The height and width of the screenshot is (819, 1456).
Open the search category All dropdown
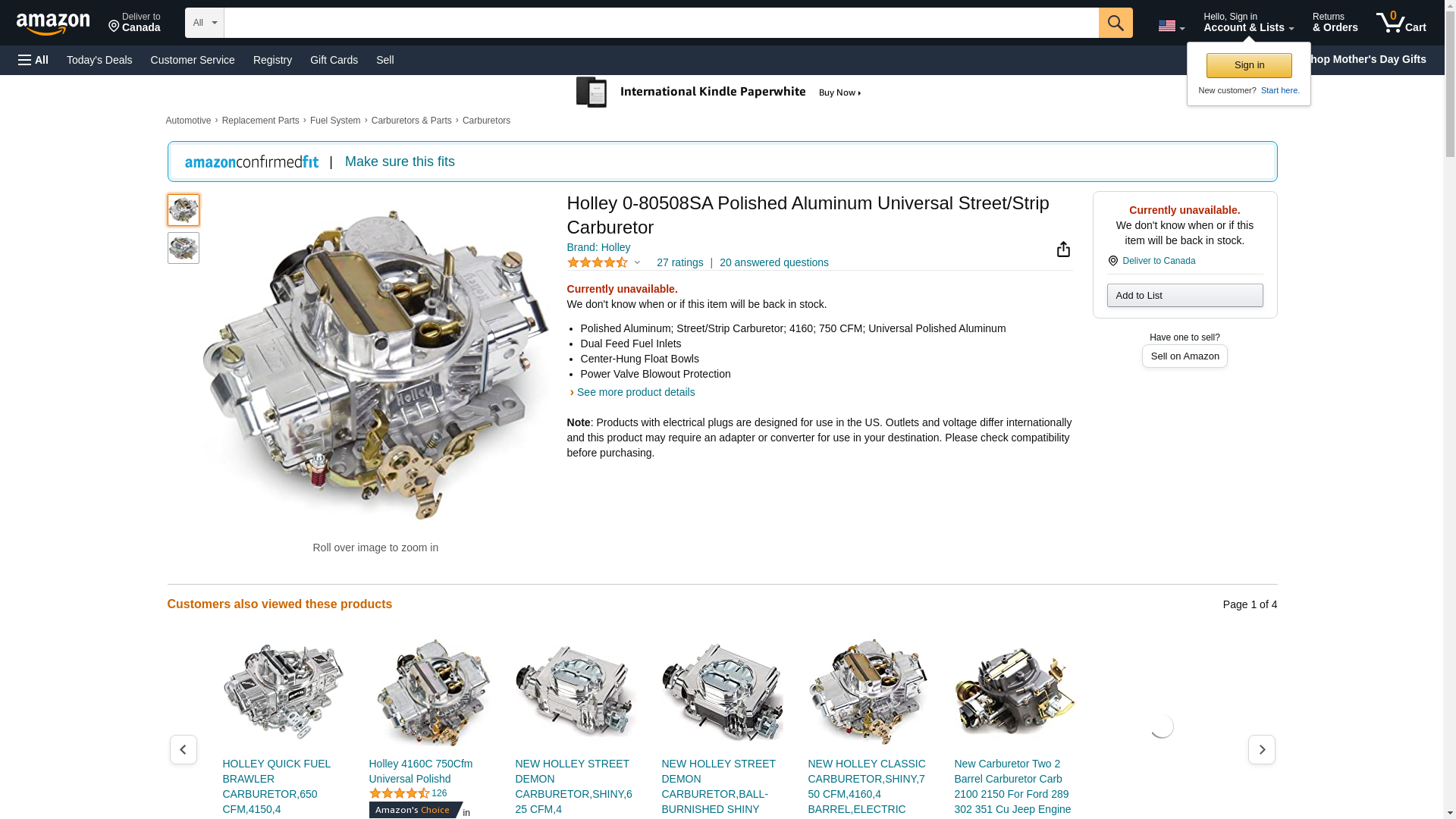[x=204, y=23]
